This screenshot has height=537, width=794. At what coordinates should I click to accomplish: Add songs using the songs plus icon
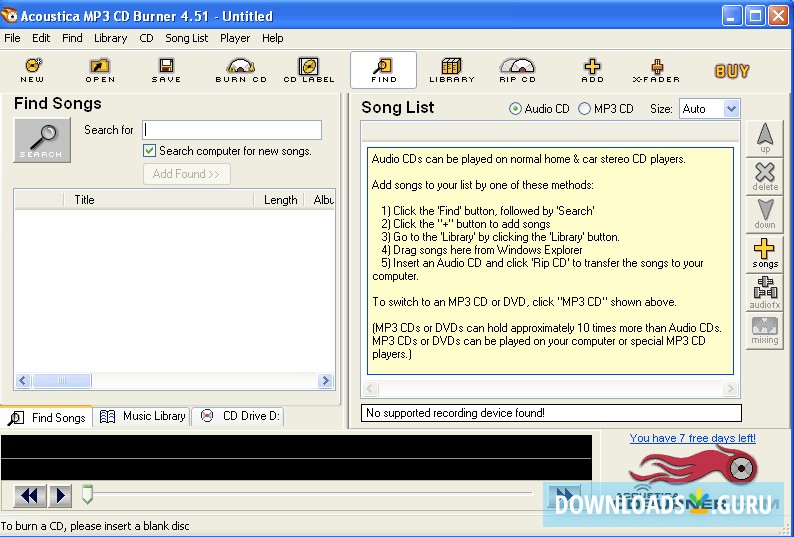pyautogui.click(x=765, y=253)
